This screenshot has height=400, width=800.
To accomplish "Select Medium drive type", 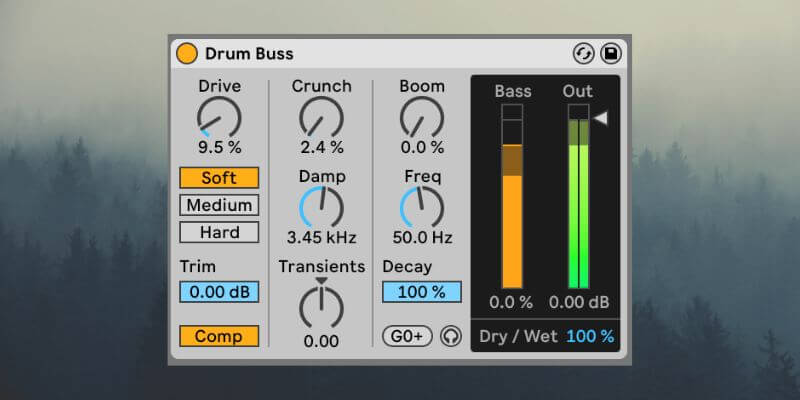I will pyautogui.click(x=219, y=205).
